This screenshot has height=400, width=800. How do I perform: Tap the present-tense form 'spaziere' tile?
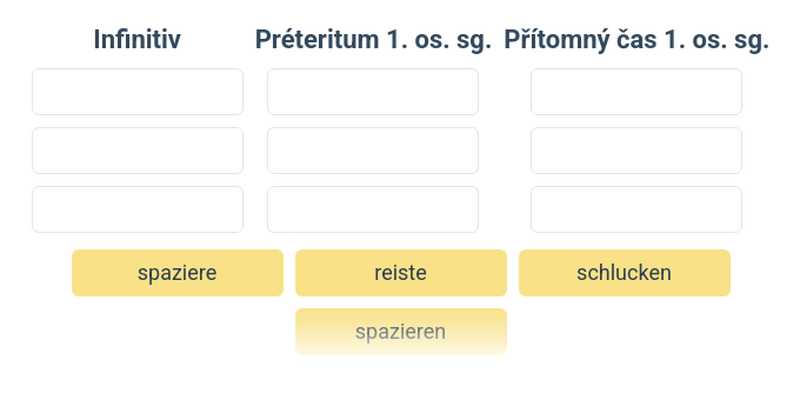177,273
